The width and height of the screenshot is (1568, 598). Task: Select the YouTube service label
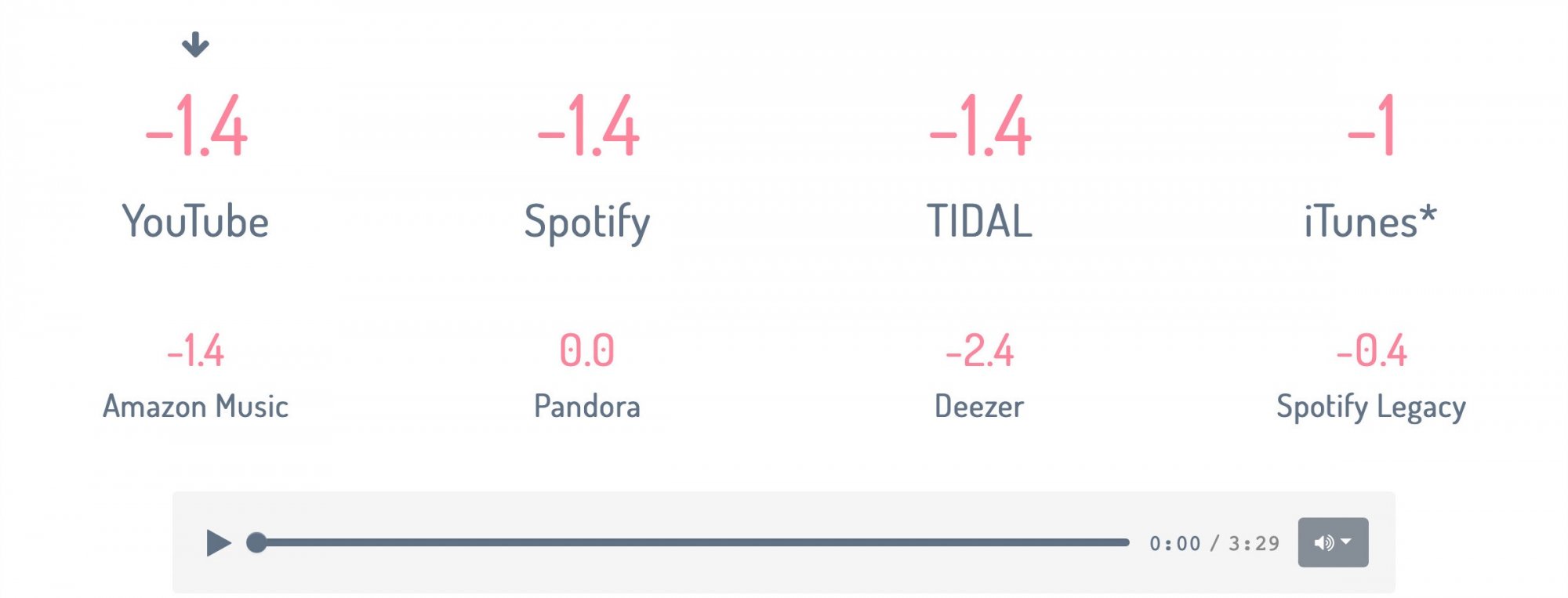click(x=195, y=222)
